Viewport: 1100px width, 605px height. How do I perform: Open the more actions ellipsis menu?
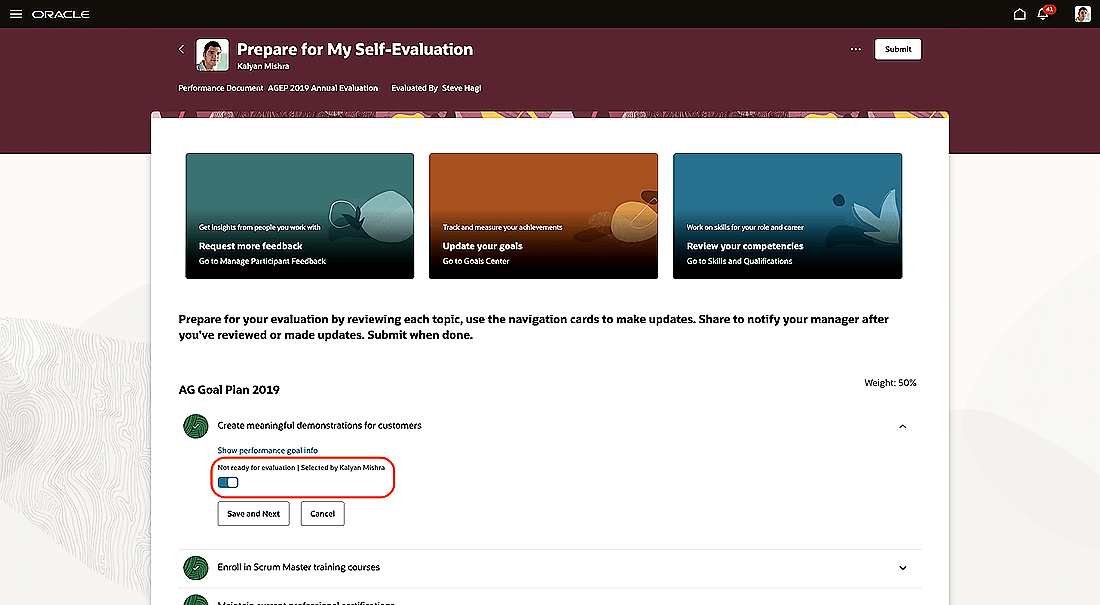point(855,49)
